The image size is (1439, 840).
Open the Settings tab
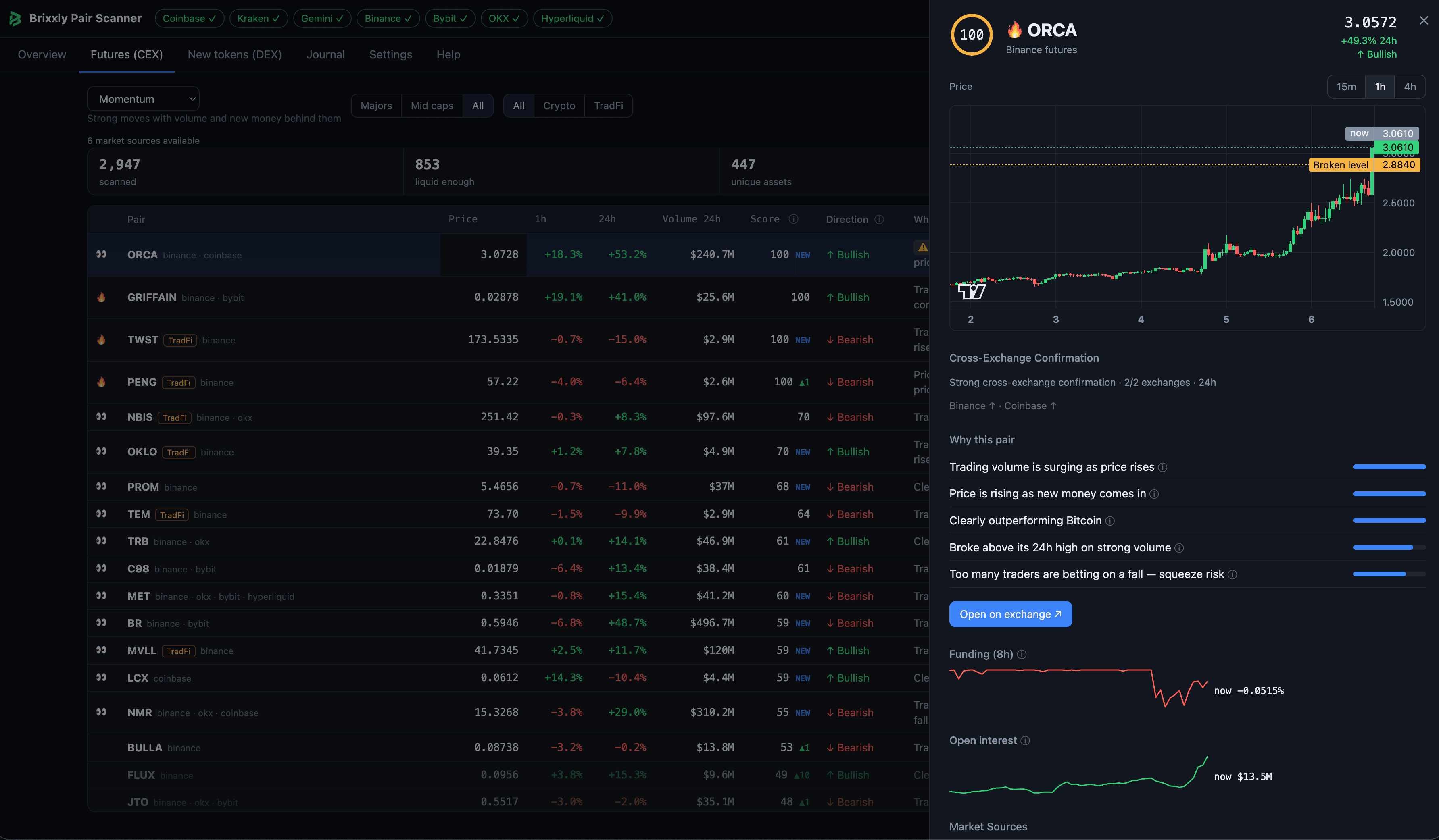coord(390,55)
